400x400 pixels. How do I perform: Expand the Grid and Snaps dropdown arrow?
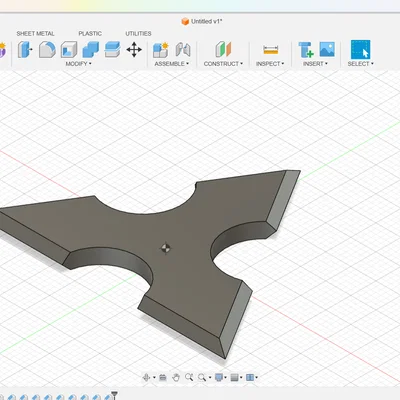click(x=241, y=378)
